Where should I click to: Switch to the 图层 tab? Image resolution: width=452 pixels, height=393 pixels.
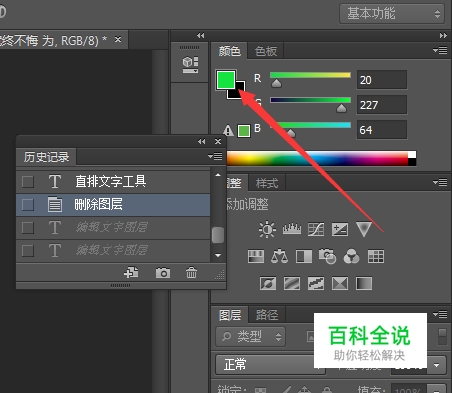click(230, 315)
